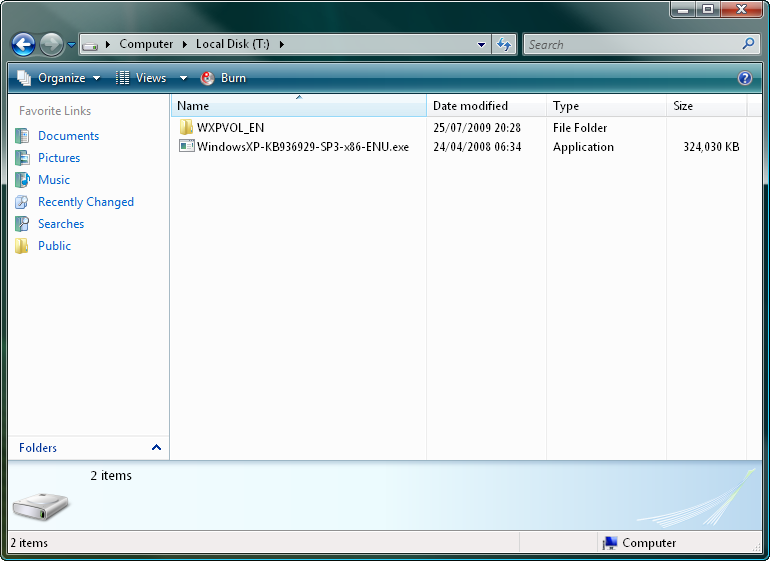The width and height of the screenshot is (770, 561).
Task: Sort by the Date modified column
Action: coord(486,106)
